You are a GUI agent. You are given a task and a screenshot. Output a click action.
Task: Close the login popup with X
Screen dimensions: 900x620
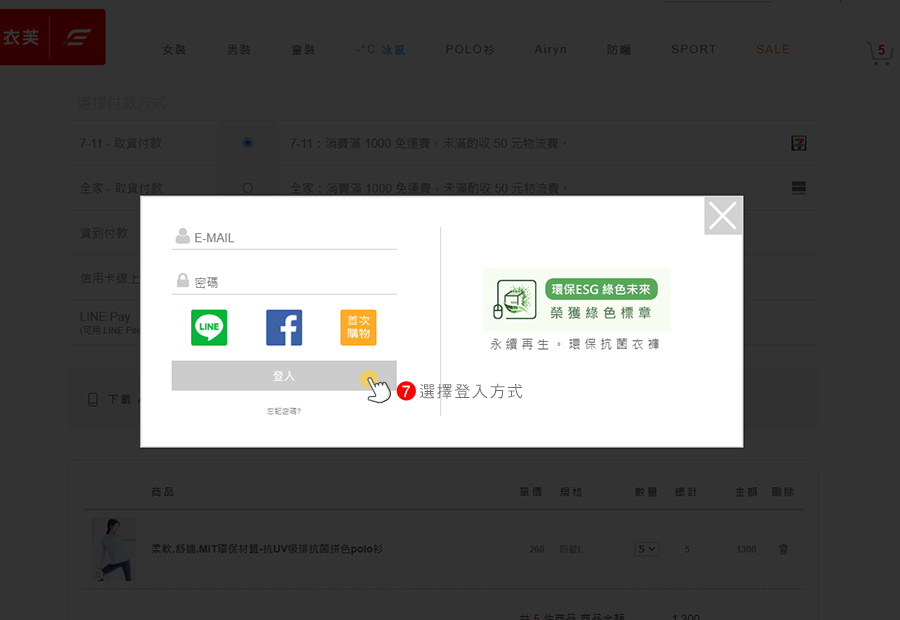point(722,216)
